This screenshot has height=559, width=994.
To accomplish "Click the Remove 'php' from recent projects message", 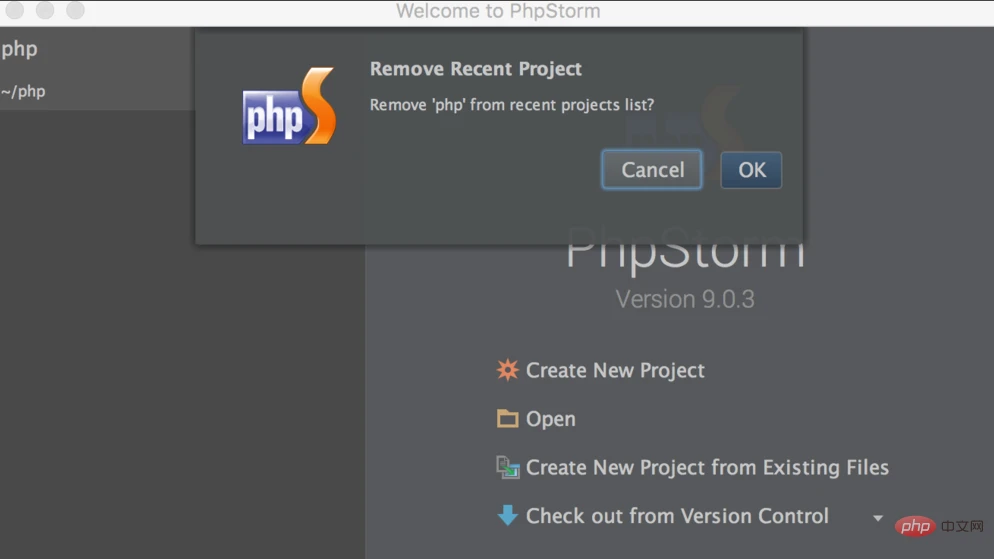I will coord(512,105).
